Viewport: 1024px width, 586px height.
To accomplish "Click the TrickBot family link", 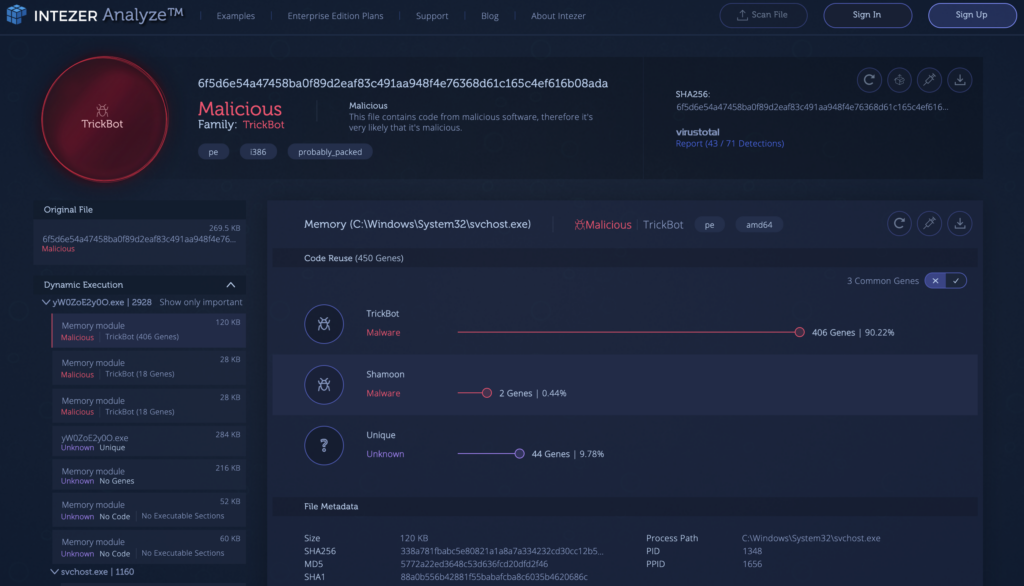I will pos(263,124).
